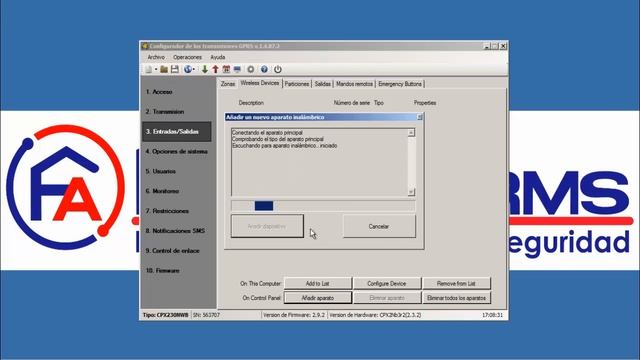640x360 pixels.
Task: Click the power restart toolbar icon
Action: tap(278, 69)
